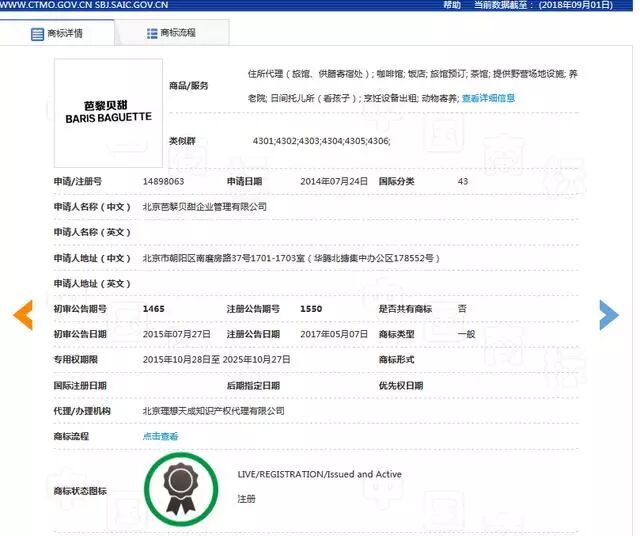Click the 优先权日期 label
The image size is (640, 536).
coord(400,386)
